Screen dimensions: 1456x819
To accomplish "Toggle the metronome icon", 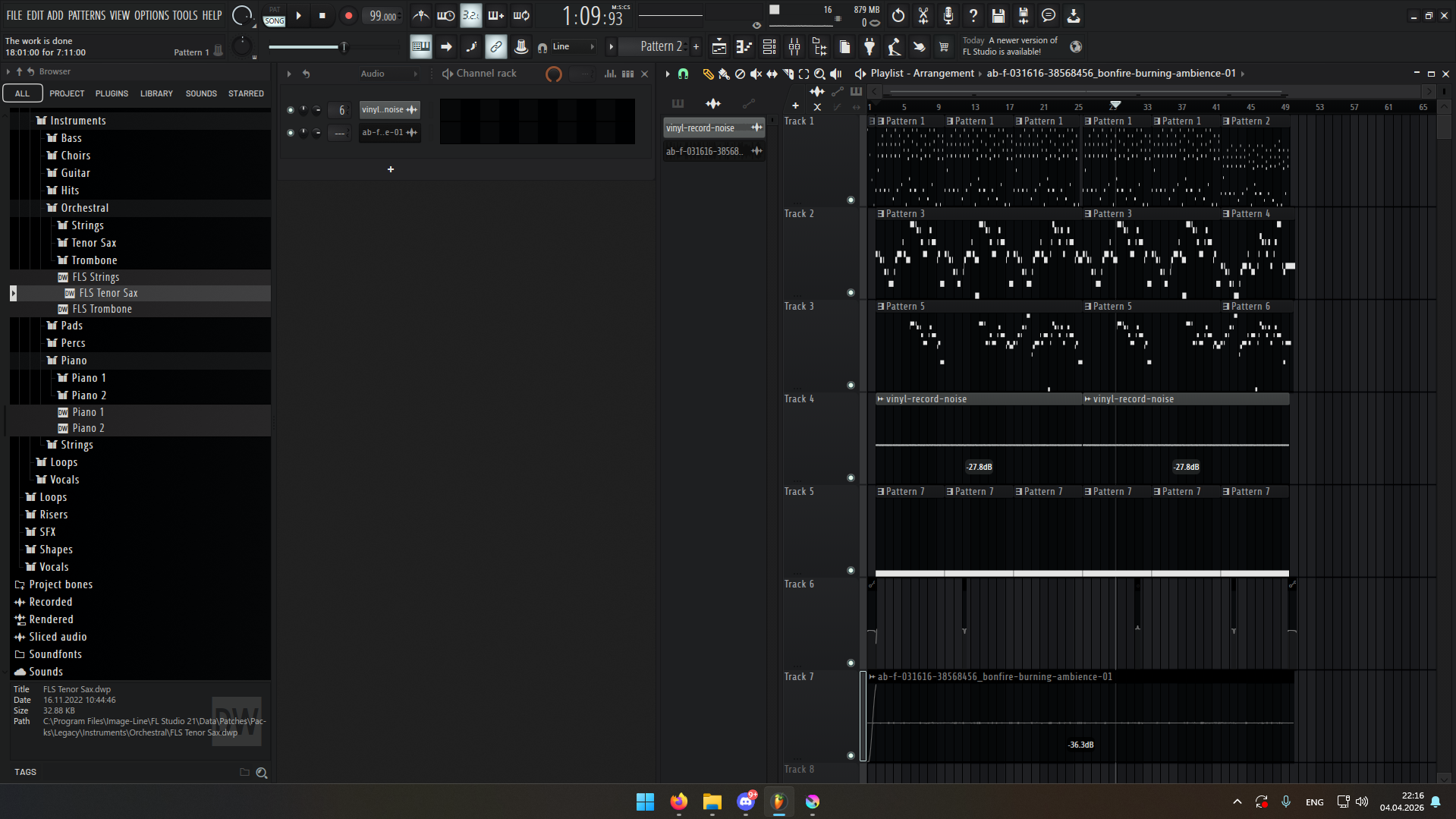I will 421,15.
